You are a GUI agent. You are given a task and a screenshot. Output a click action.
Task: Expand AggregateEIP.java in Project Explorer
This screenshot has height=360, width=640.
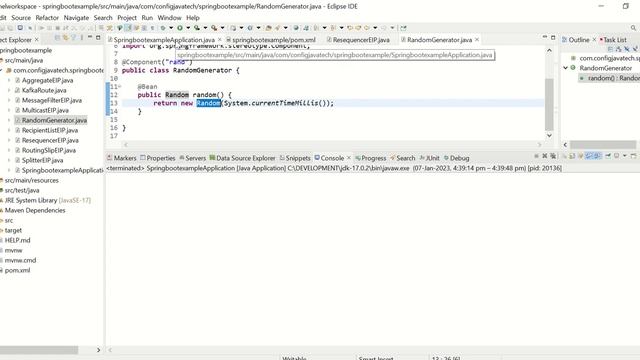[x=9, y=80]
